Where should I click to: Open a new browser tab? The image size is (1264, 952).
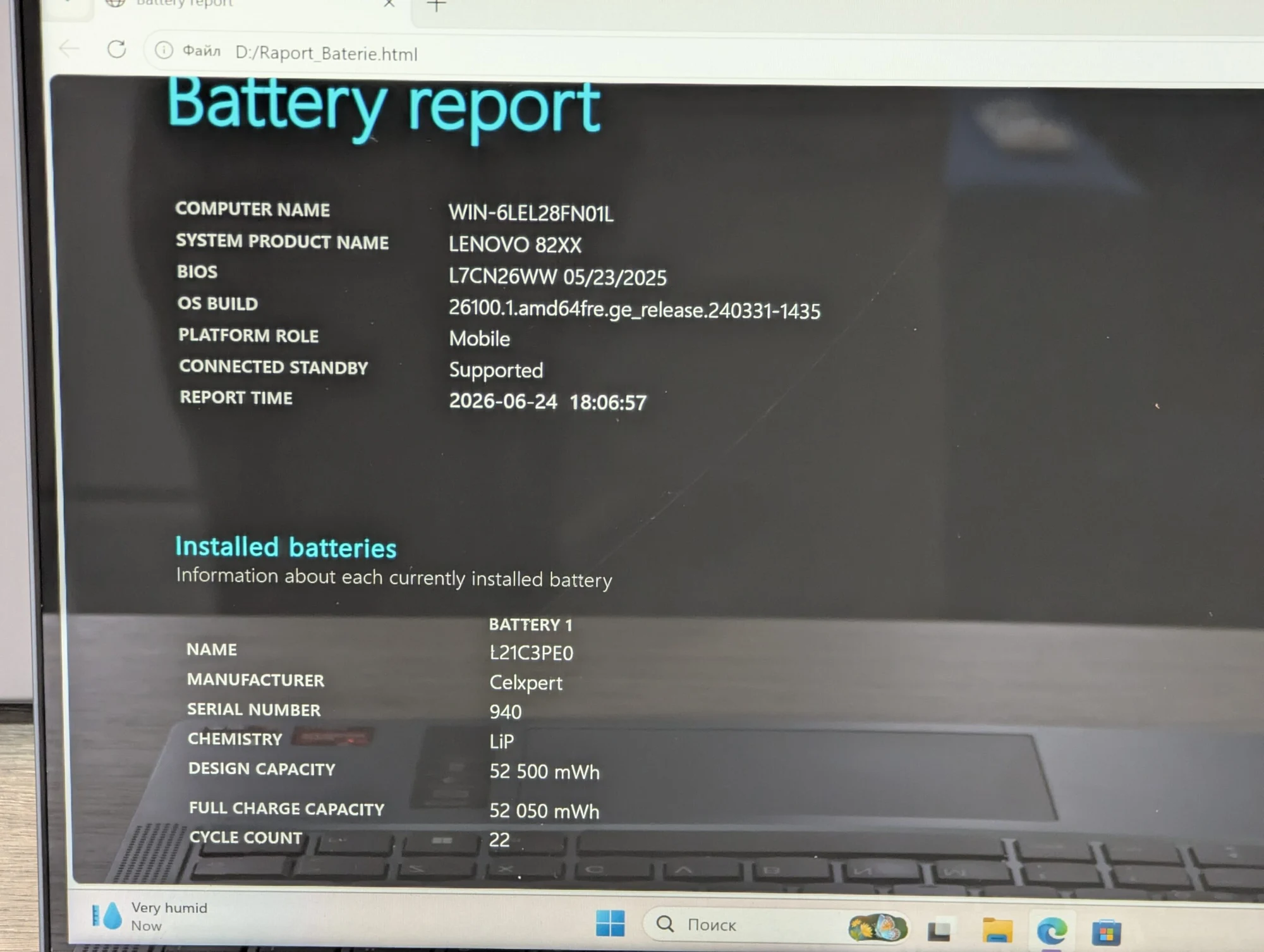pos(436,6)
